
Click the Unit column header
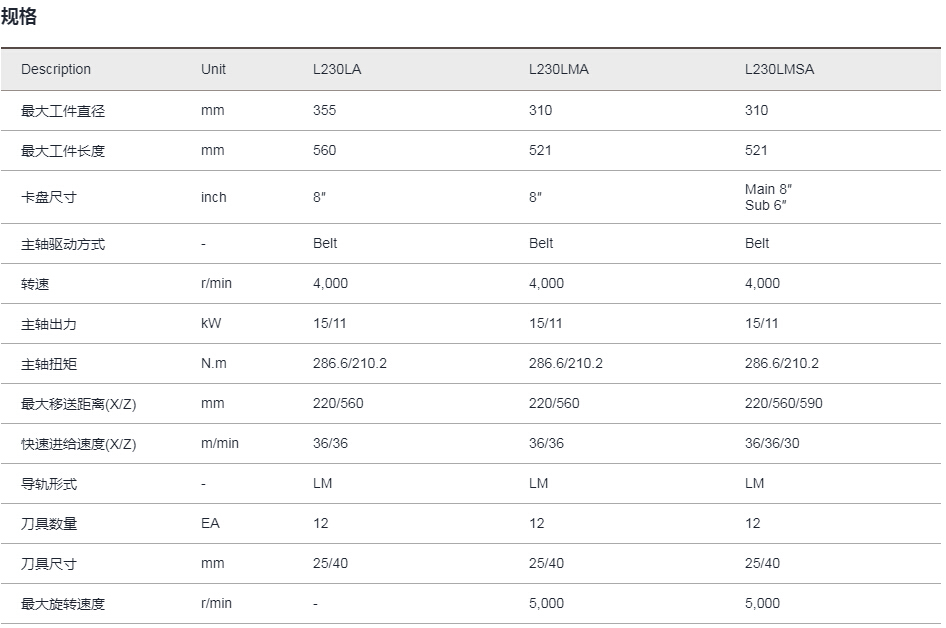tap(213, 69)
